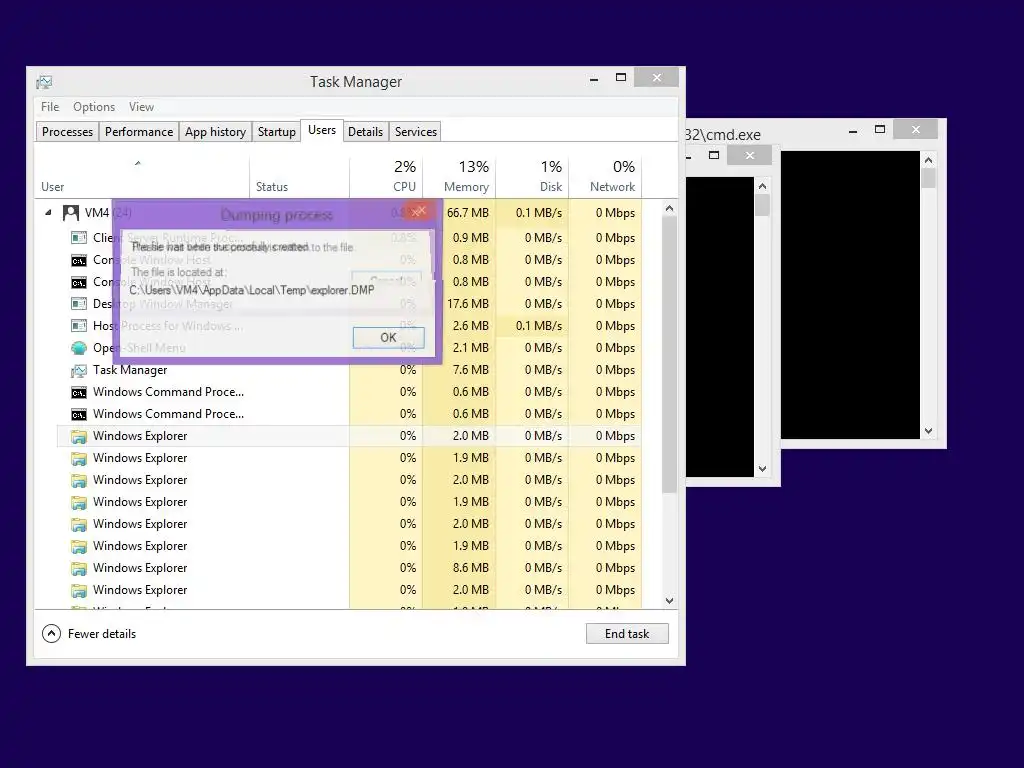Sort by the Memory column header
This screenshot has width=1024, height=768.
coord(459,178)
